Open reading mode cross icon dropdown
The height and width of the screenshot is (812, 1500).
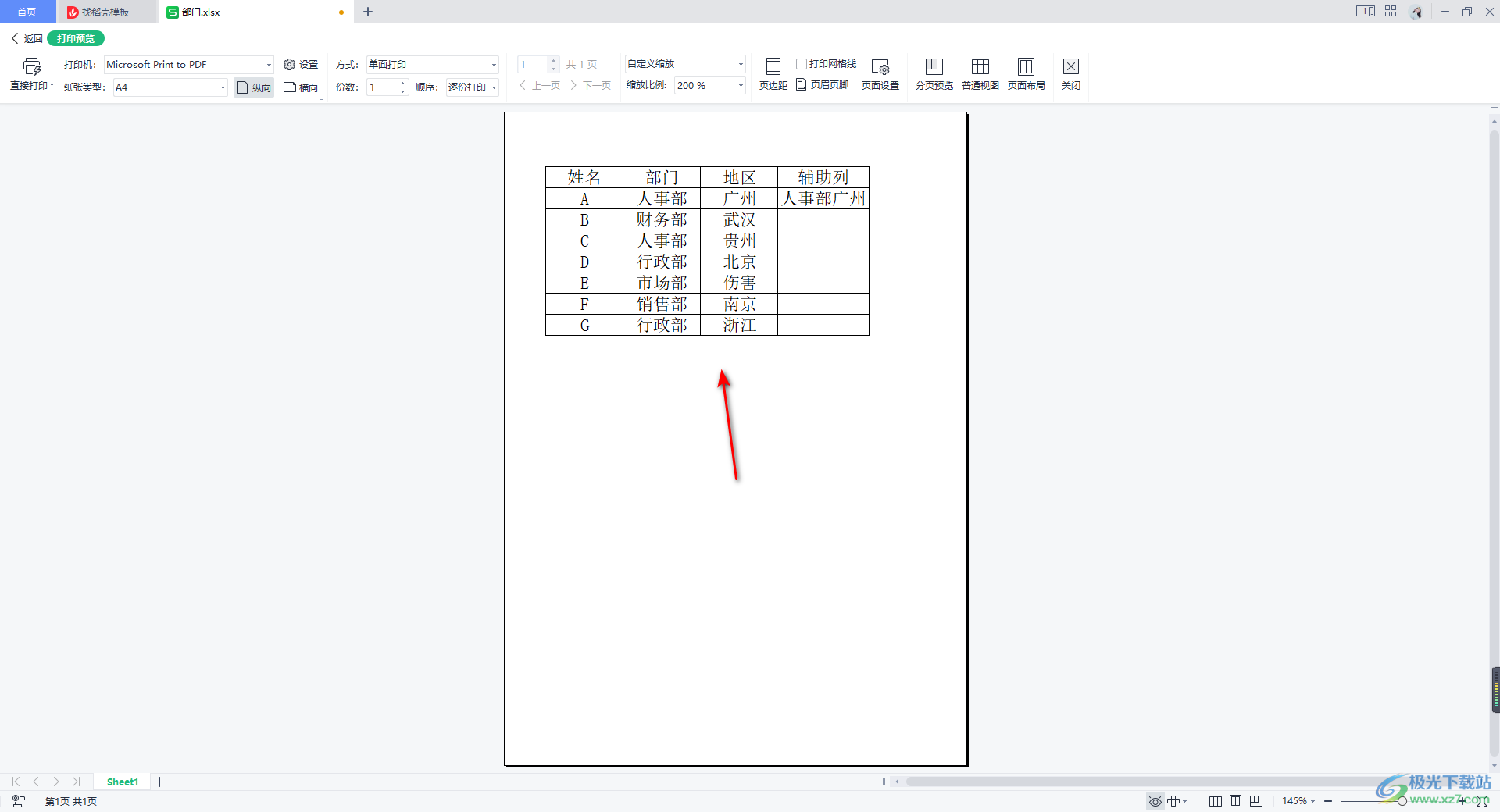[1177, 801]
